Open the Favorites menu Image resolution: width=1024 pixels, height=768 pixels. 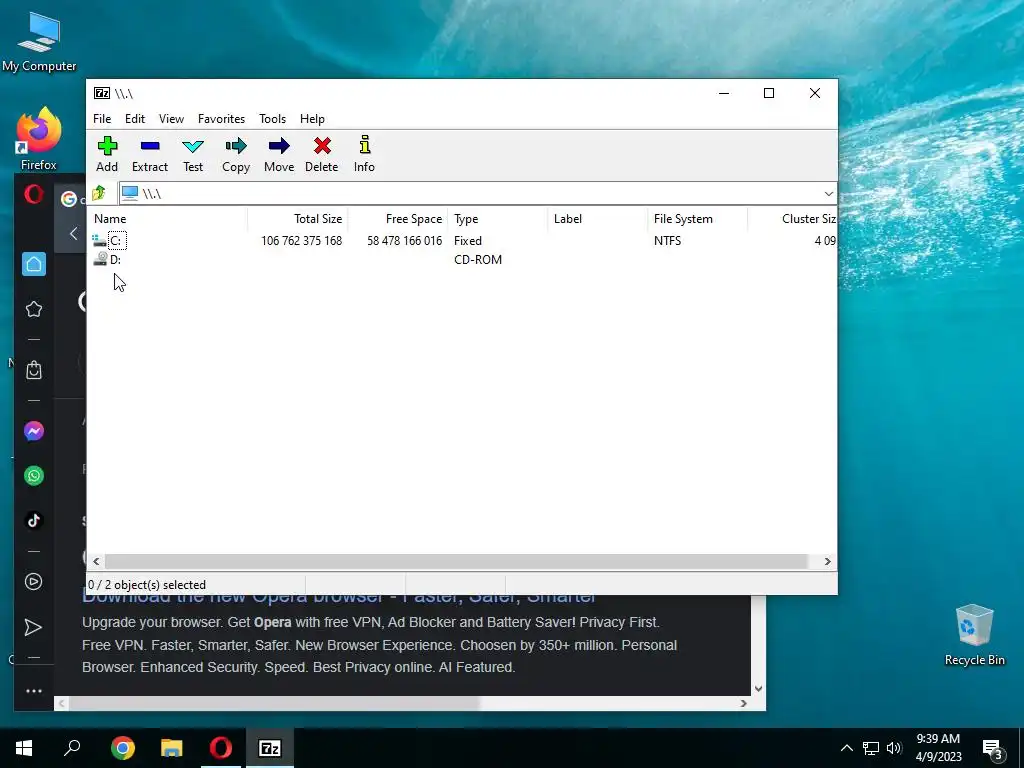click(x=221, y=119)
